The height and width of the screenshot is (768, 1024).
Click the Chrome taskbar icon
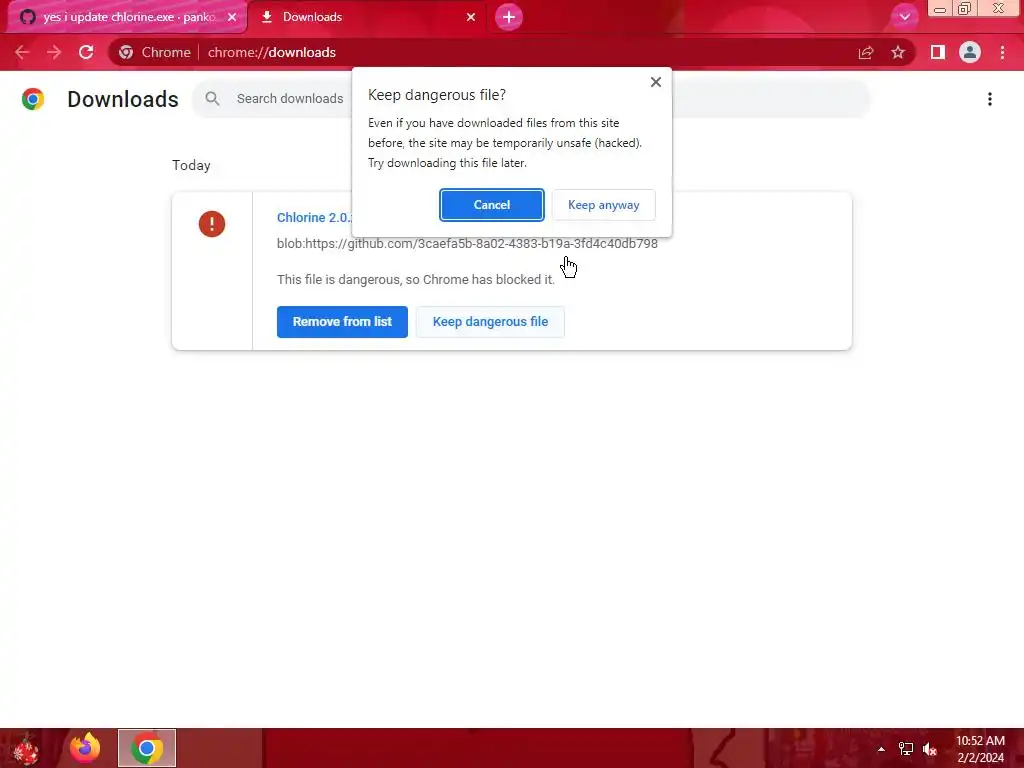point(147,748)
